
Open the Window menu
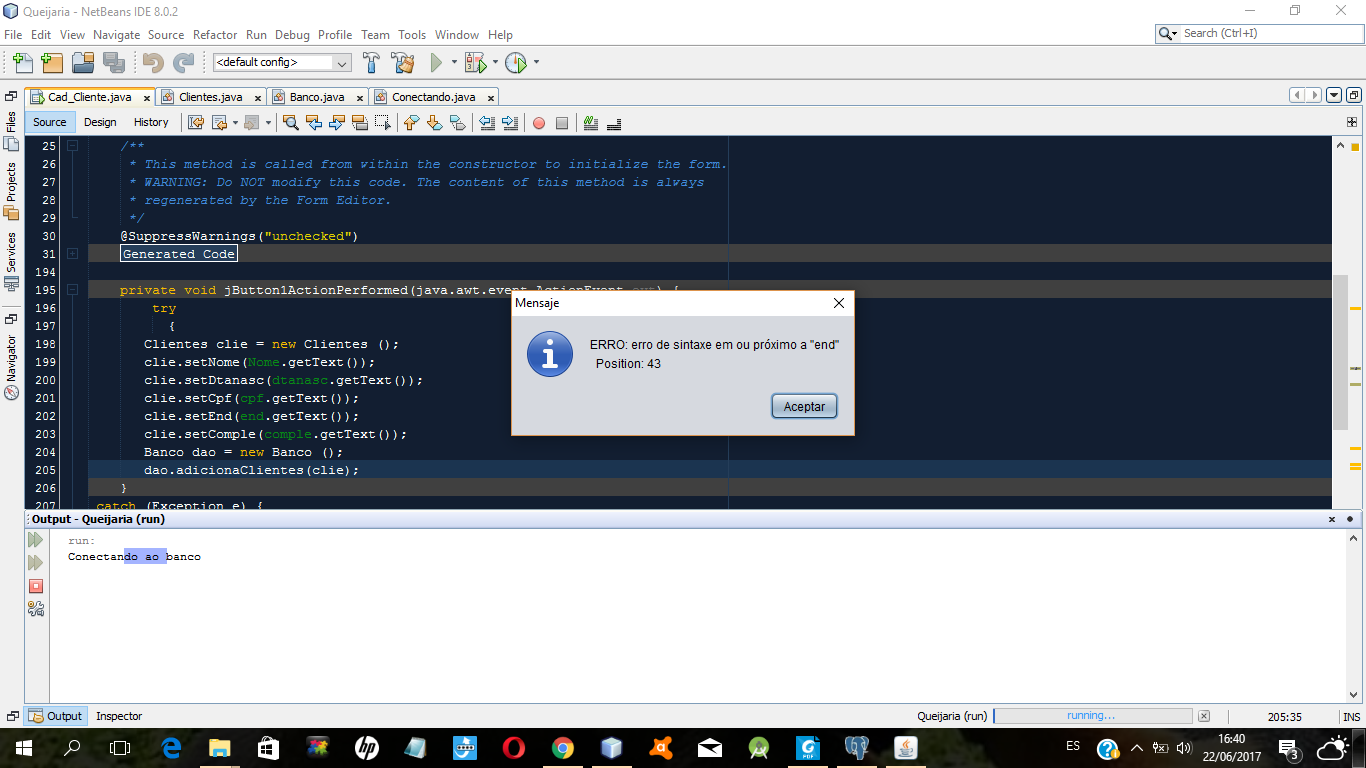(x=457, y=34)
